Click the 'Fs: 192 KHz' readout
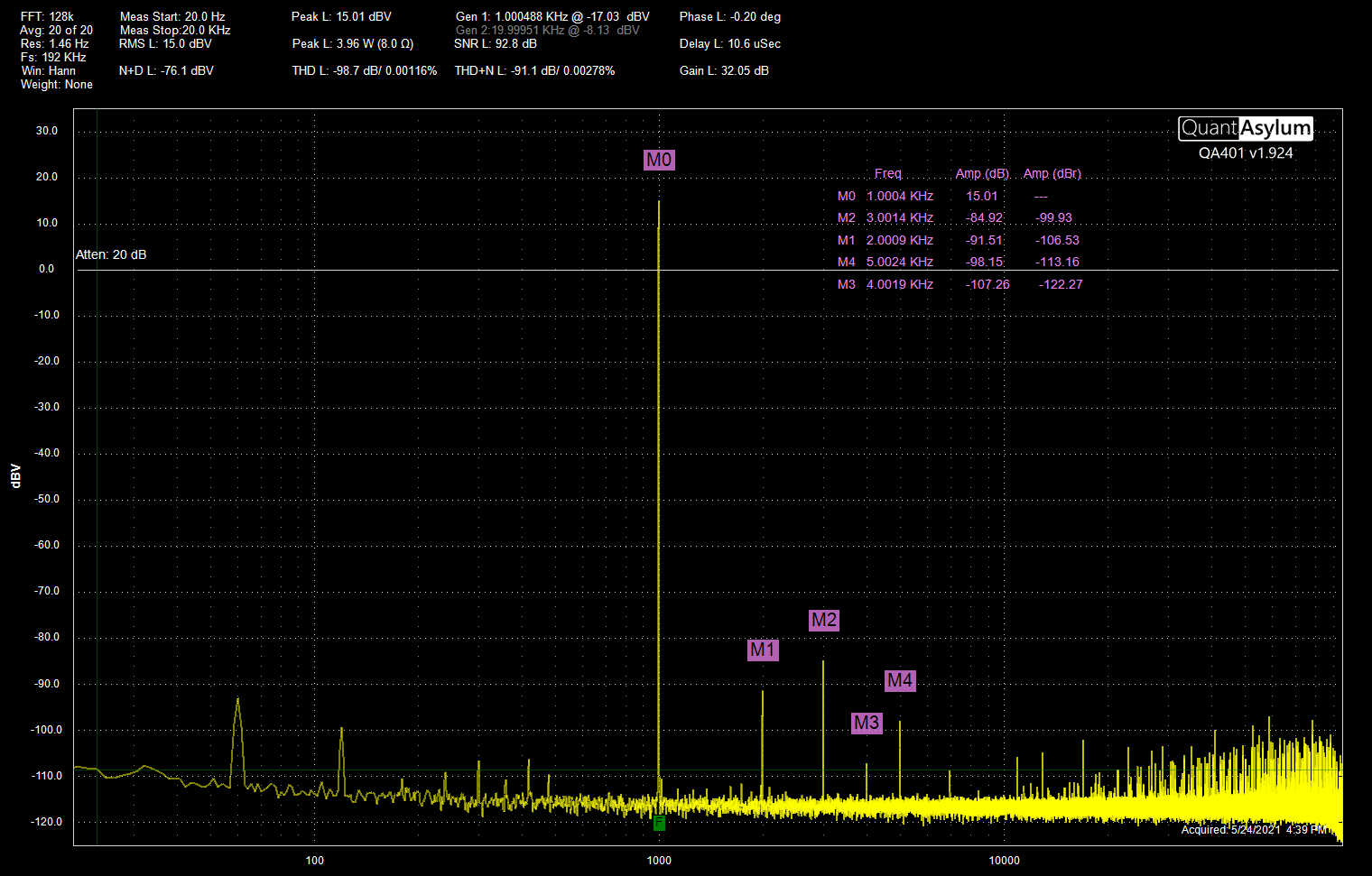 pyautogui.click(x=53, y=57)
